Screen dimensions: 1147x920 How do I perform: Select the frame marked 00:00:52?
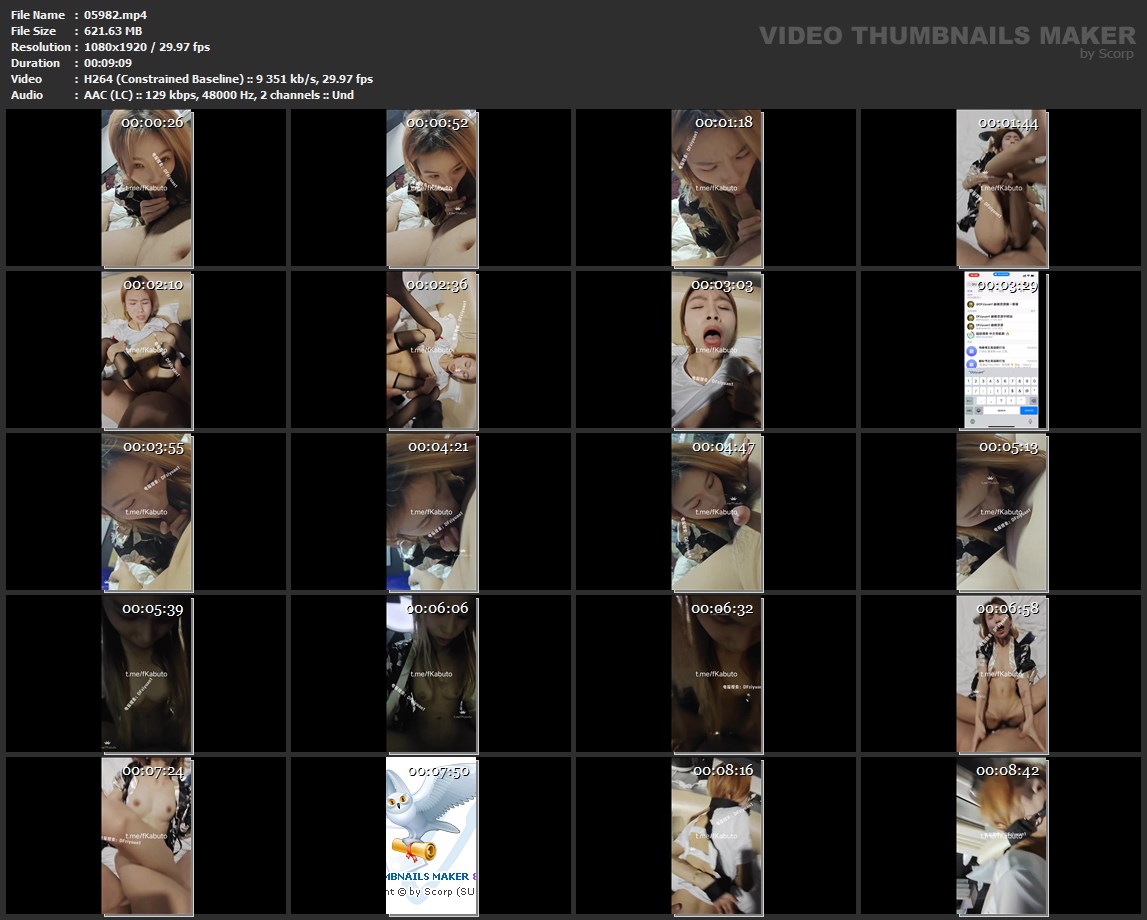432,188
